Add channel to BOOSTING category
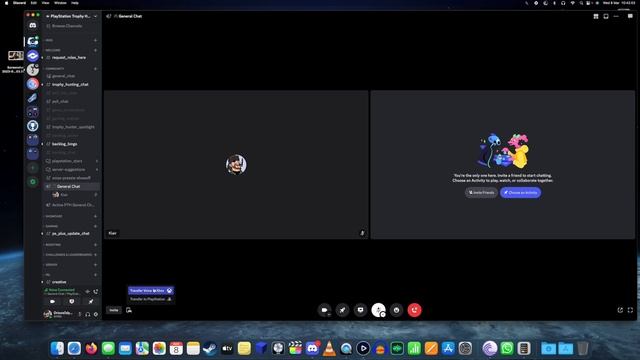 [96, 245]
